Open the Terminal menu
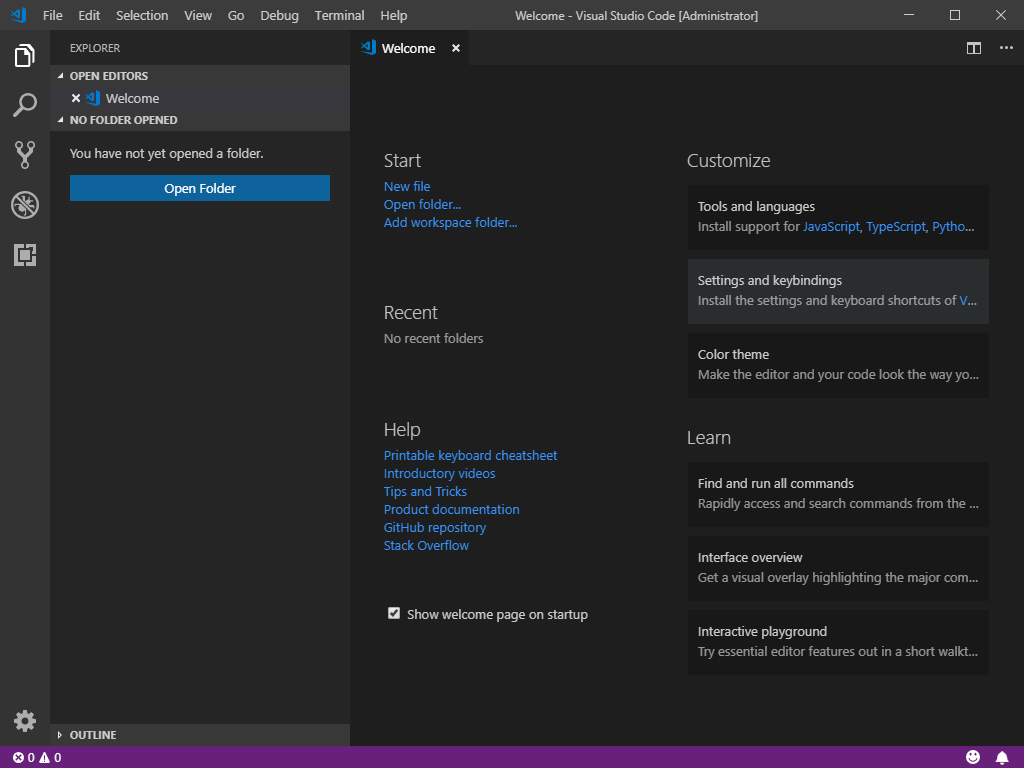This screenshot has height=768, width=1024. [339, 15]
